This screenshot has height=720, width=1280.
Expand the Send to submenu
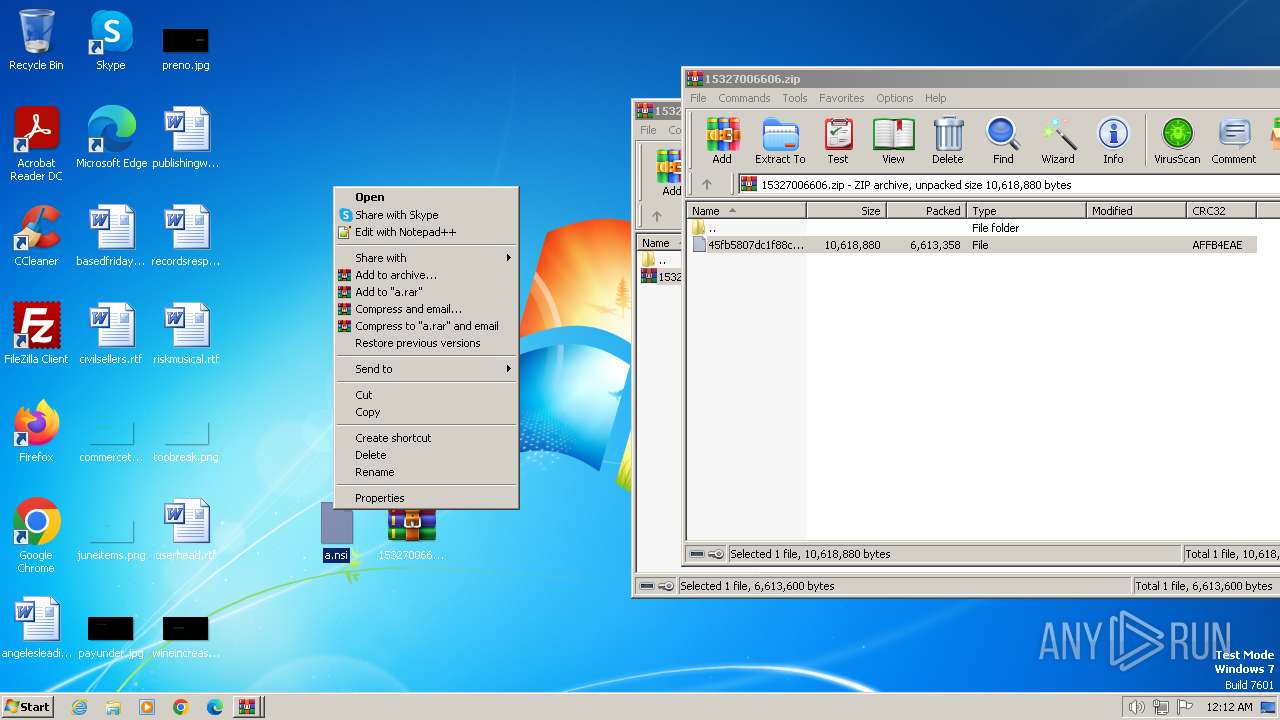tap(427, 369)
